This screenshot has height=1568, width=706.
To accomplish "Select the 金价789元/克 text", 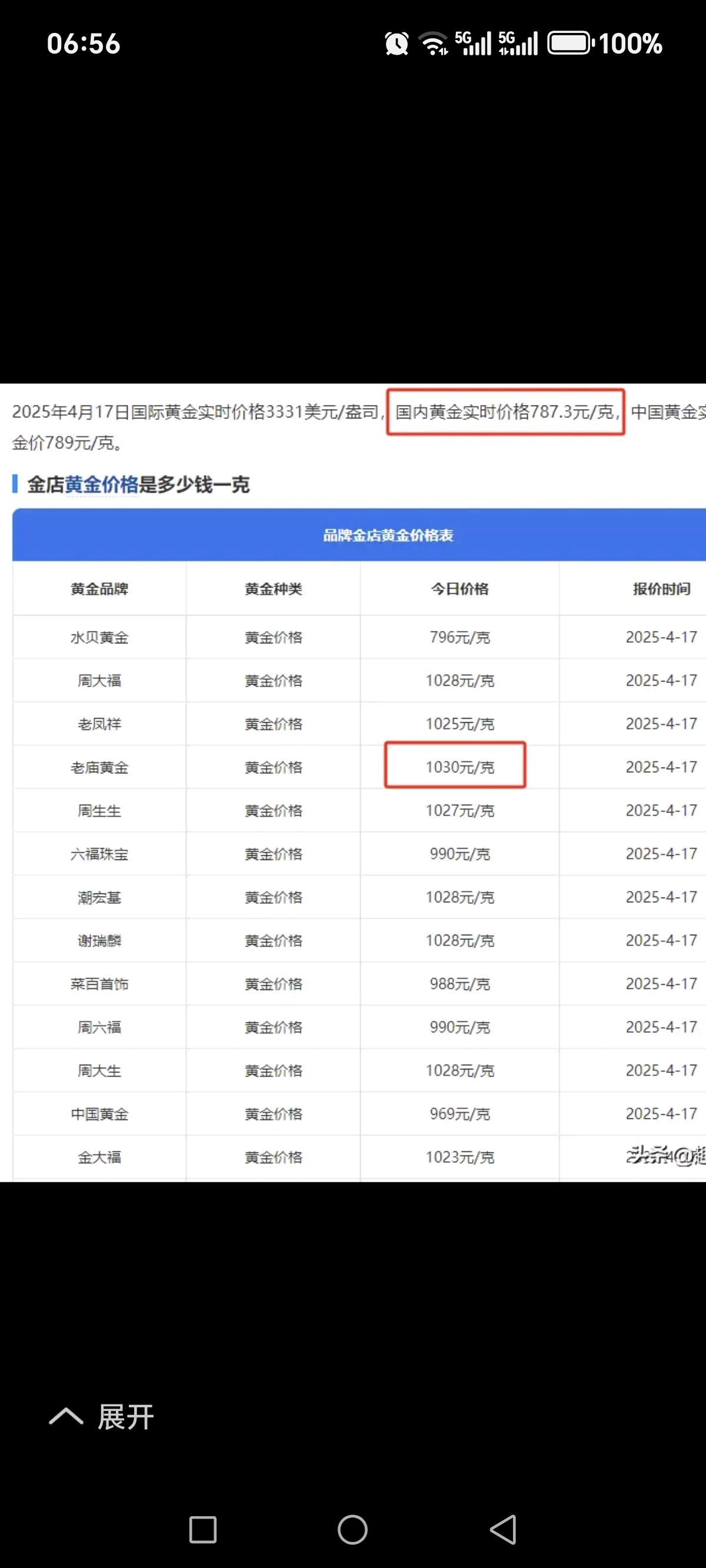I will [64, 443].
